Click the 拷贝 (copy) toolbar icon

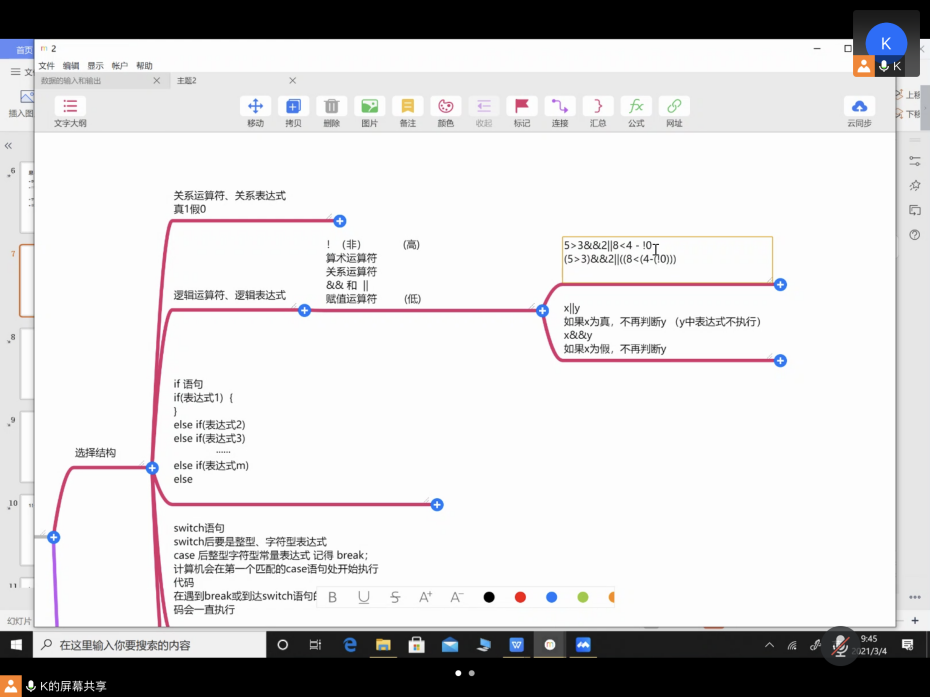[x=293, y=107]
